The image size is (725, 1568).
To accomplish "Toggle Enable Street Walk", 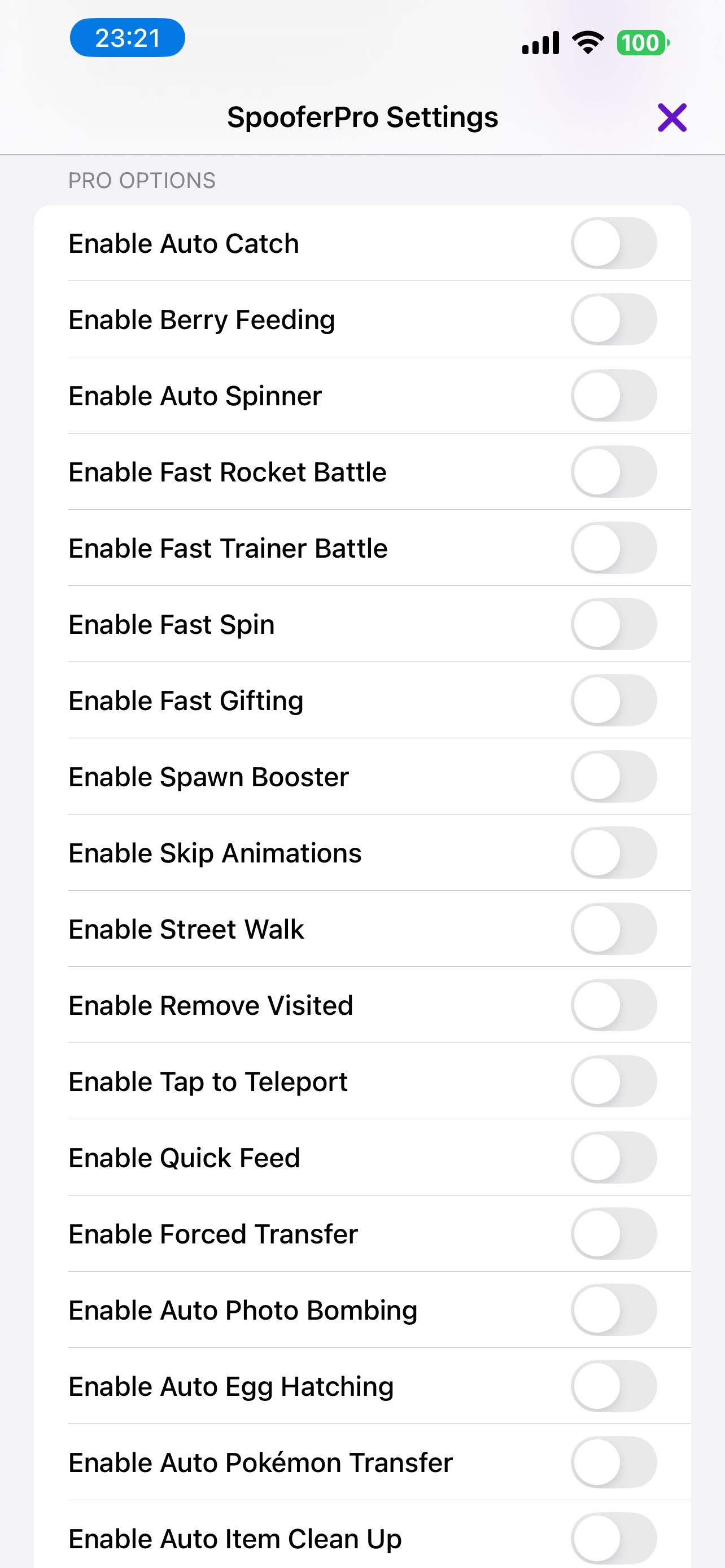I will pyautogui.click(x=614, y=929).
